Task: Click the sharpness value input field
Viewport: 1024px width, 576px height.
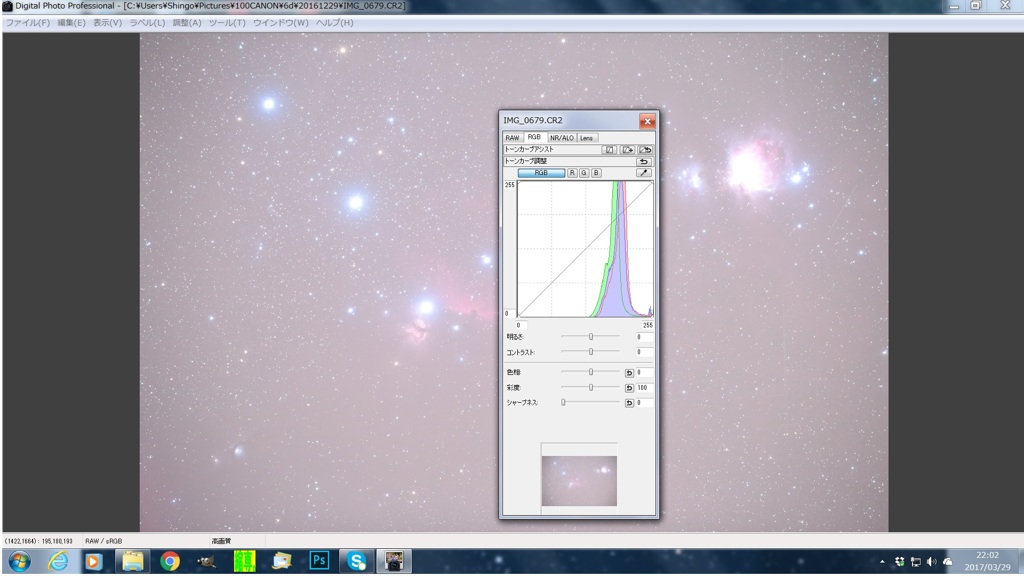Action: [x=644, y=403]
